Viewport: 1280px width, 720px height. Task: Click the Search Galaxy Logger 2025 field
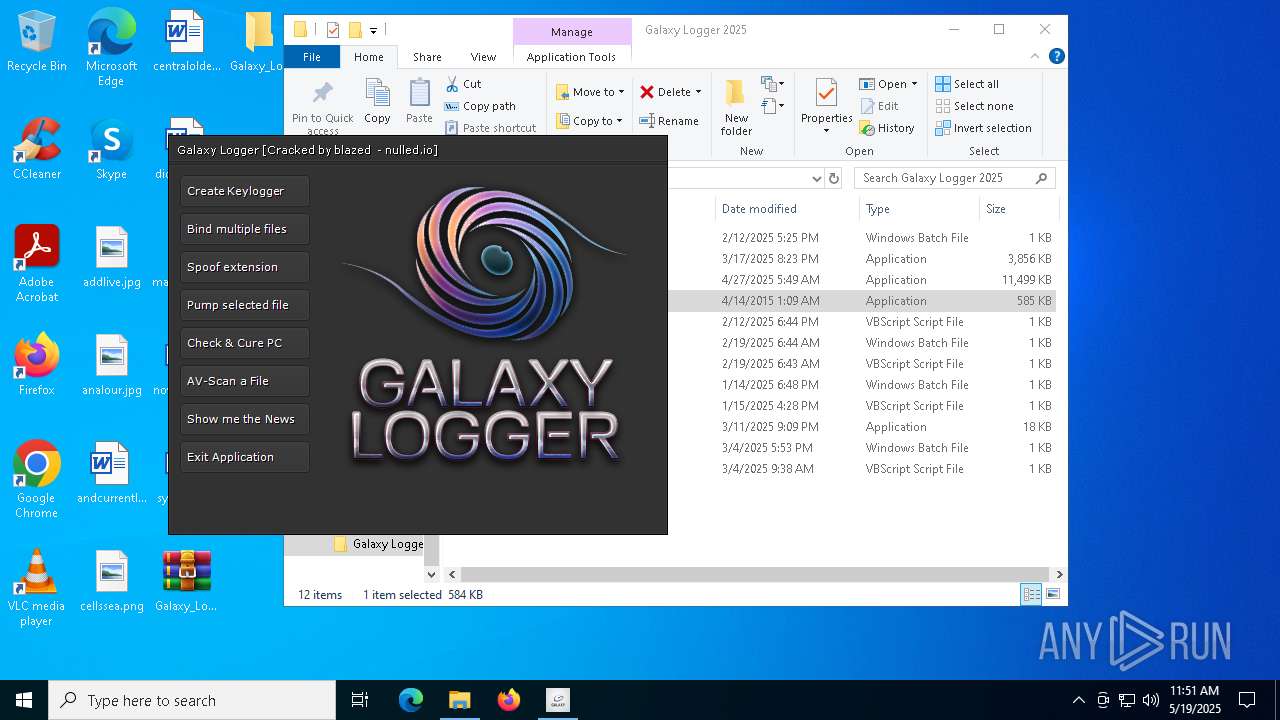coord(954,178)
